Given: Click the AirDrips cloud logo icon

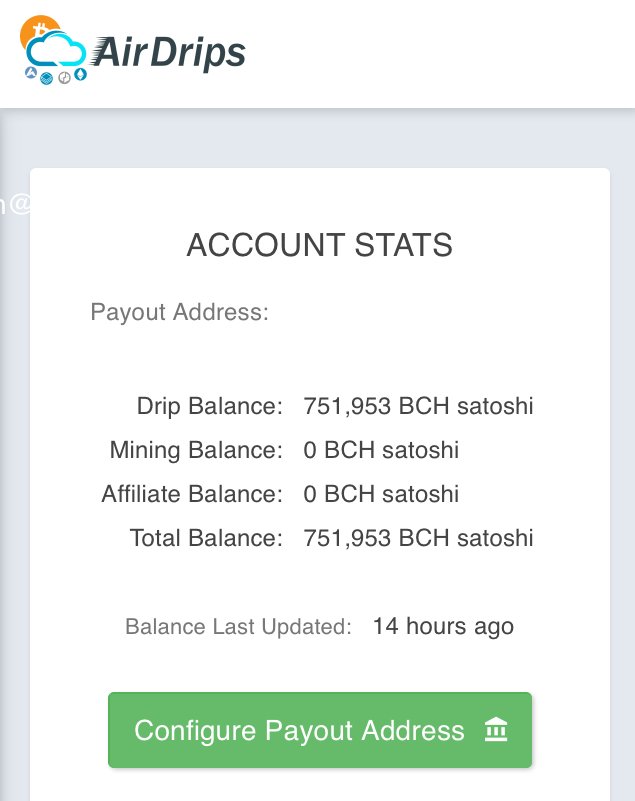Looking at the screenshot, I should tap(56, 50).
